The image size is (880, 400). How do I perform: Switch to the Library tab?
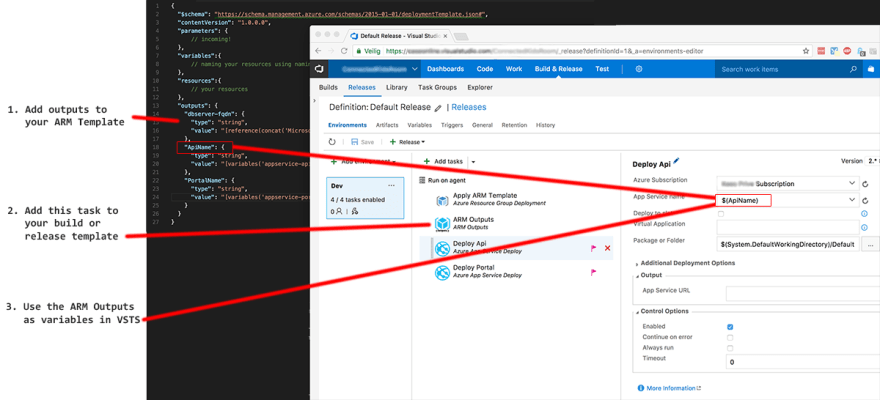(397, 88)
